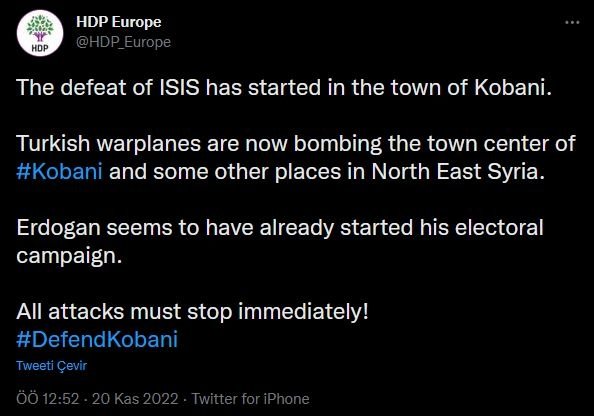Click the word ISIS in the tweet
This screenshot has height=416, width=594.
coord(179,88)
